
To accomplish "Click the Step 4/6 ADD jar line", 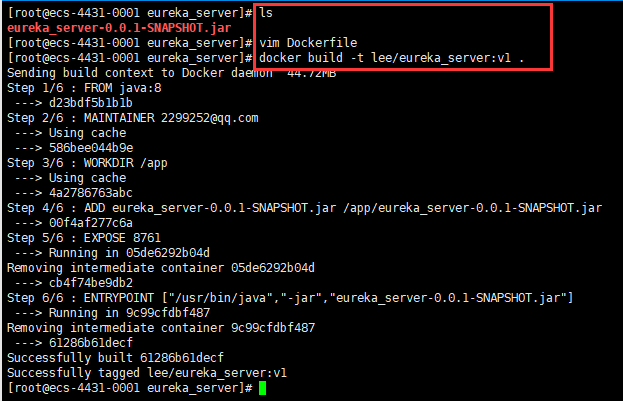I will tap(304, 208).
